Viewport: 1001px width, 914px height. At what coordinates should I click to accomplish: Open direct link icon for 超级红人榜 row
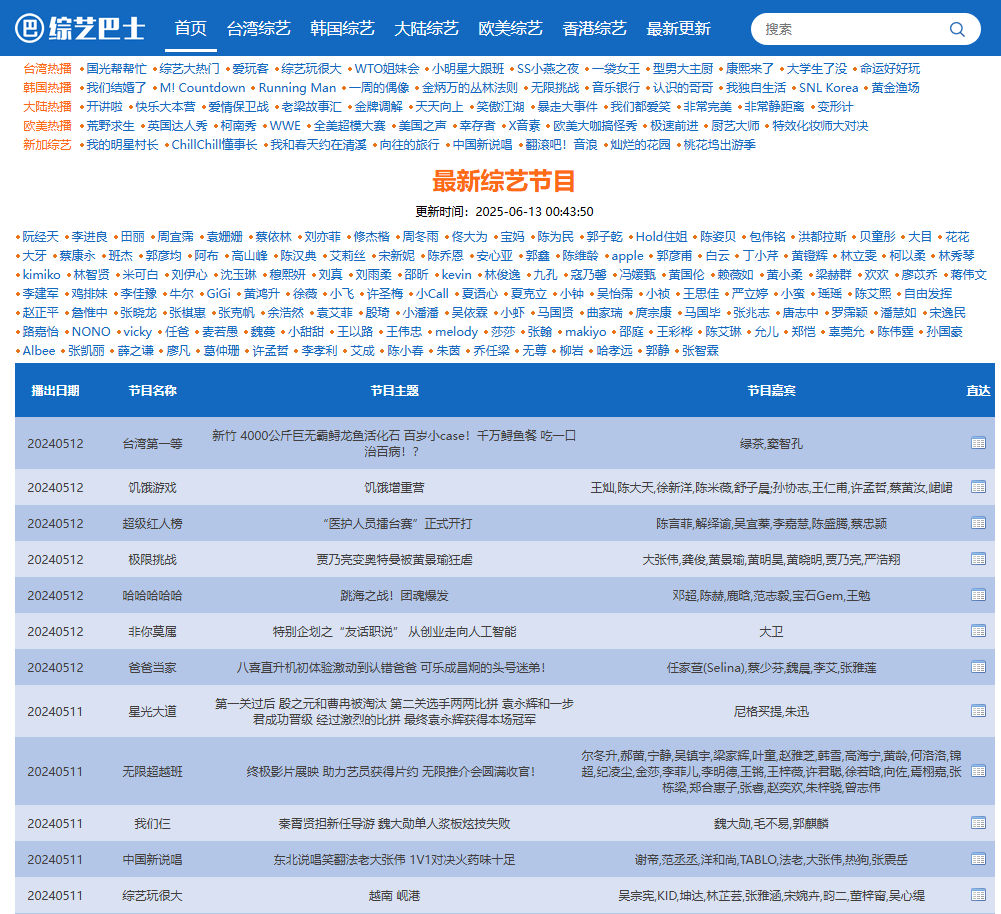point(978,523)
